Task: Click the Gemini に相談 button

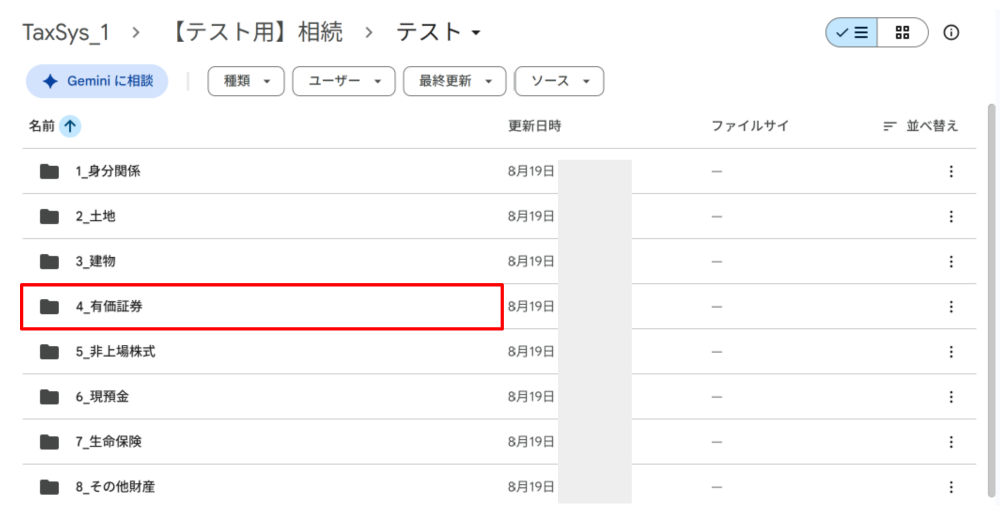Action: click(97, 81)
